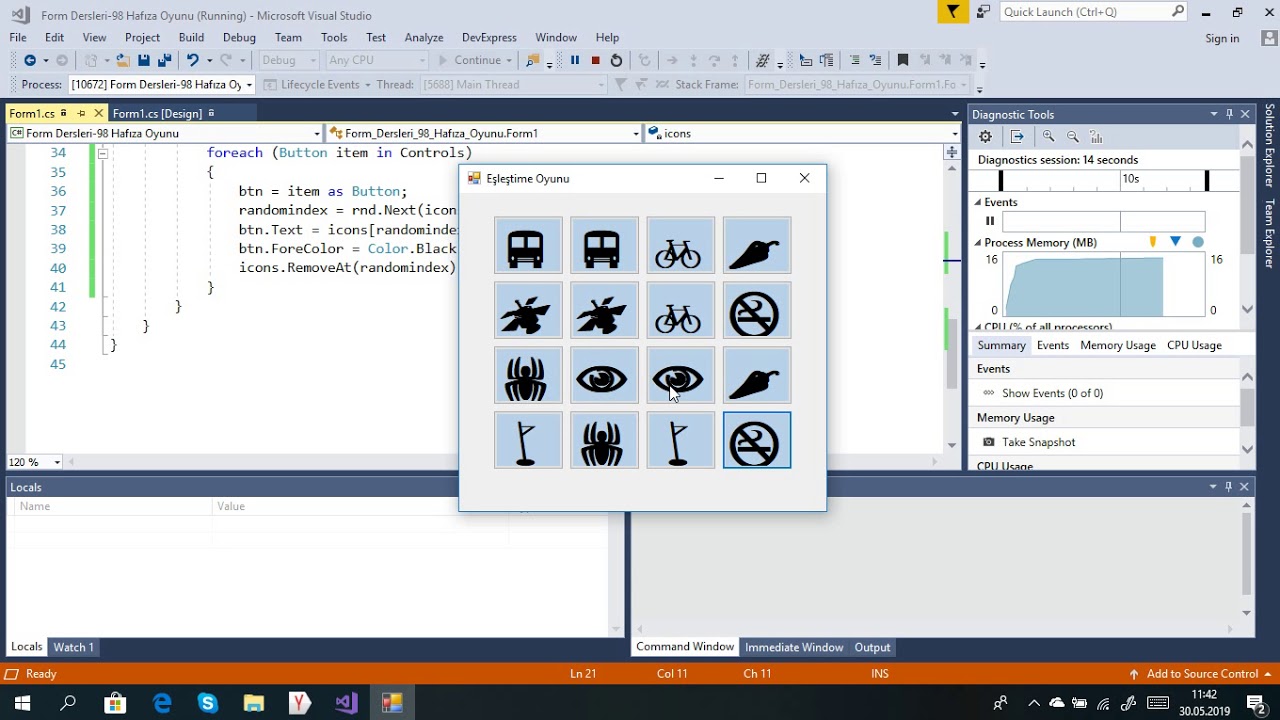Toggle a bookmark in the toolbar
Image resolution: width=1280 pixels, height=720 pixels.
pos(903,60)
